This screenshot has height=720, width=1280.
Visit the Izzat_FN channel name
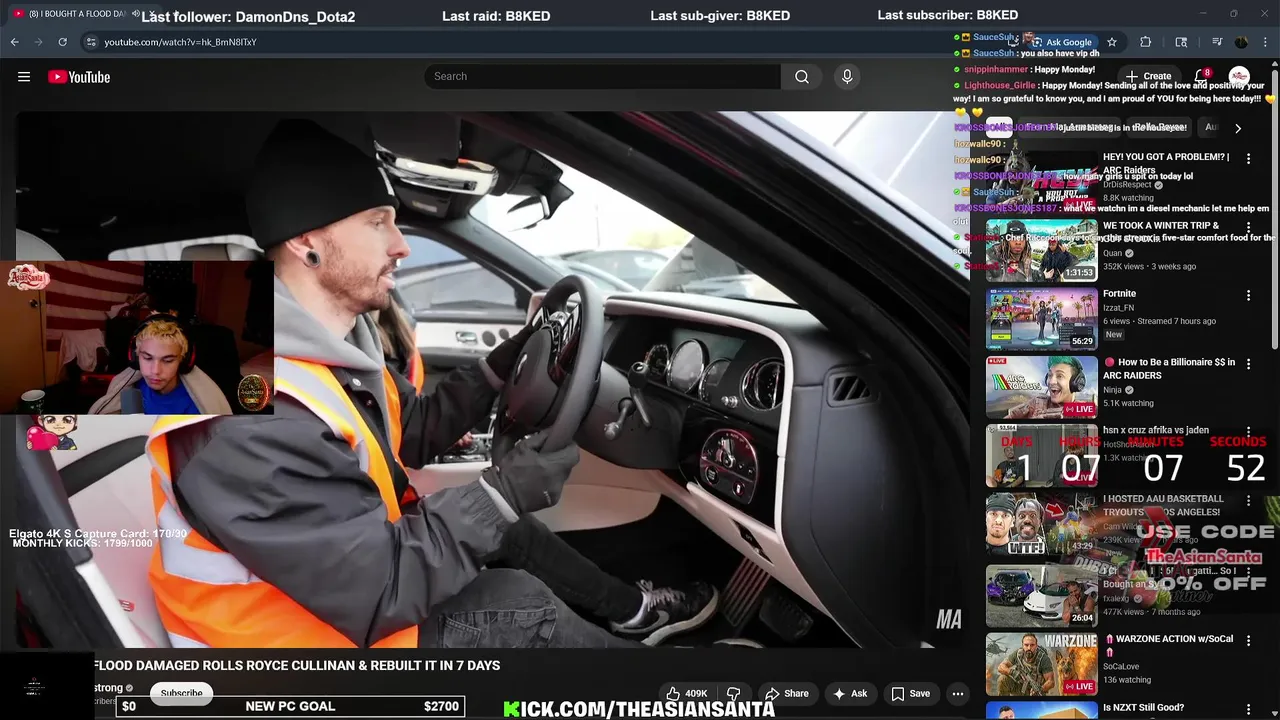pyautogui.click(x=1118, y=308)
